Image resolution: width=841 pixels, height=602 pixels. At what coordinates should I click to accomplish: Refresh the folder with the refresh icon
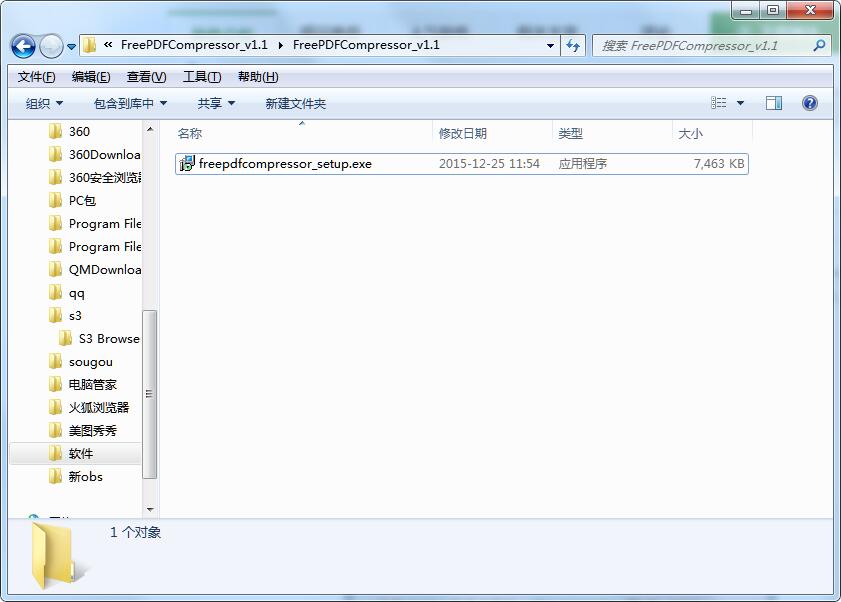click(x=573, y=46)
